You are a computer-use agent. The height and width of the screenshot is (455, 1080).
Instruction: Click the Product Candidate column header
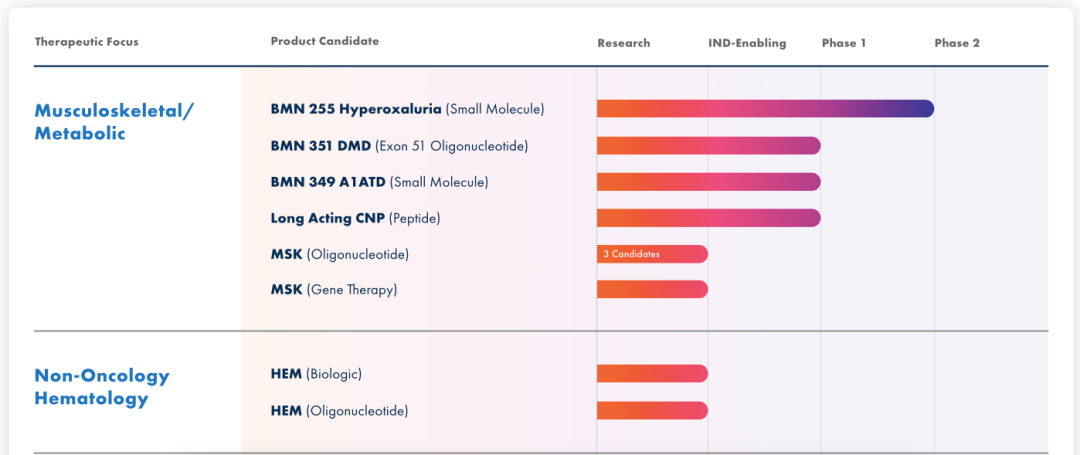pyautogui.click(x=325, y=41)
